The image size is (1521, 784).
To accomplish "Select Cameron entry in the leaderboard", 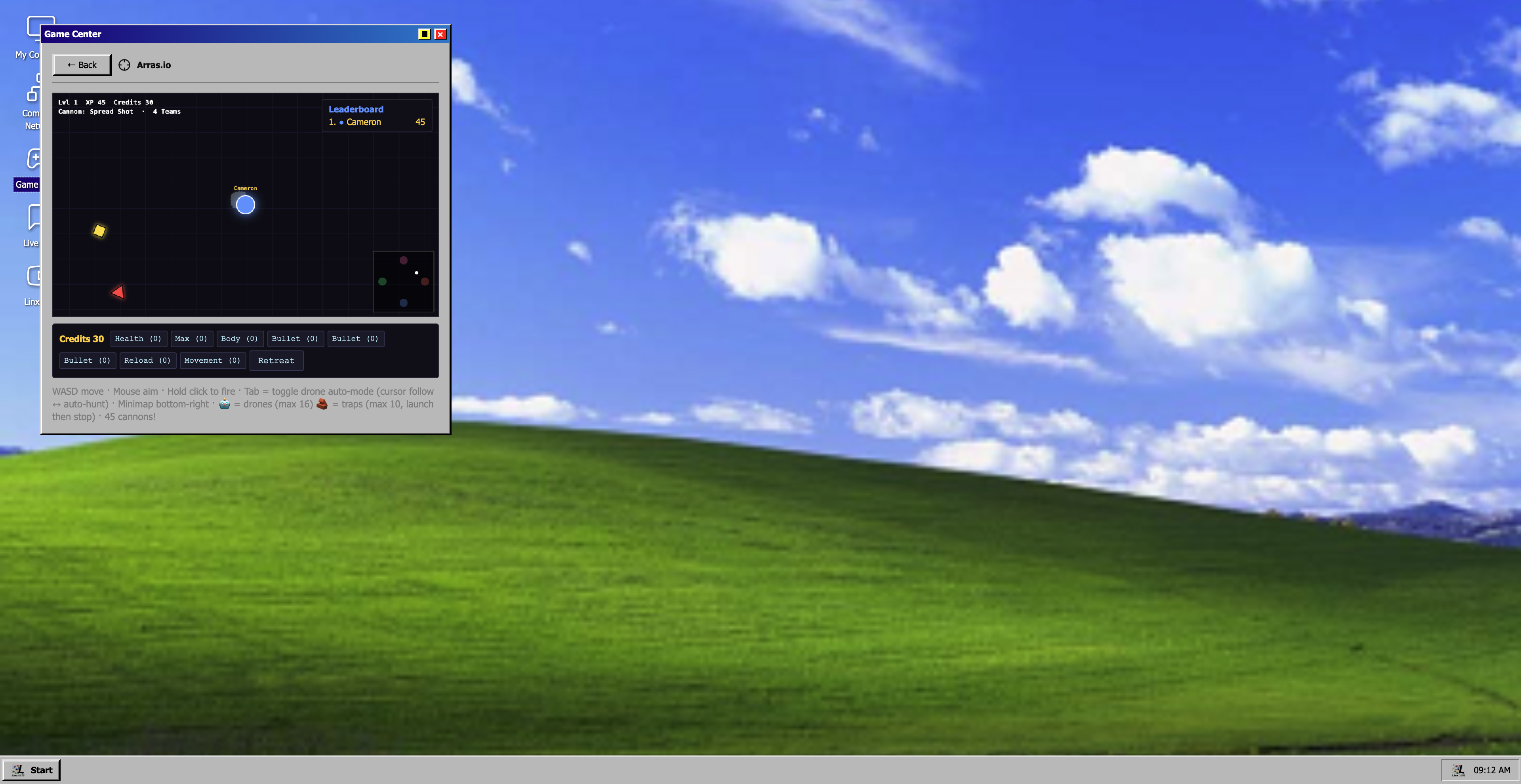I will [x=377, y=122].
